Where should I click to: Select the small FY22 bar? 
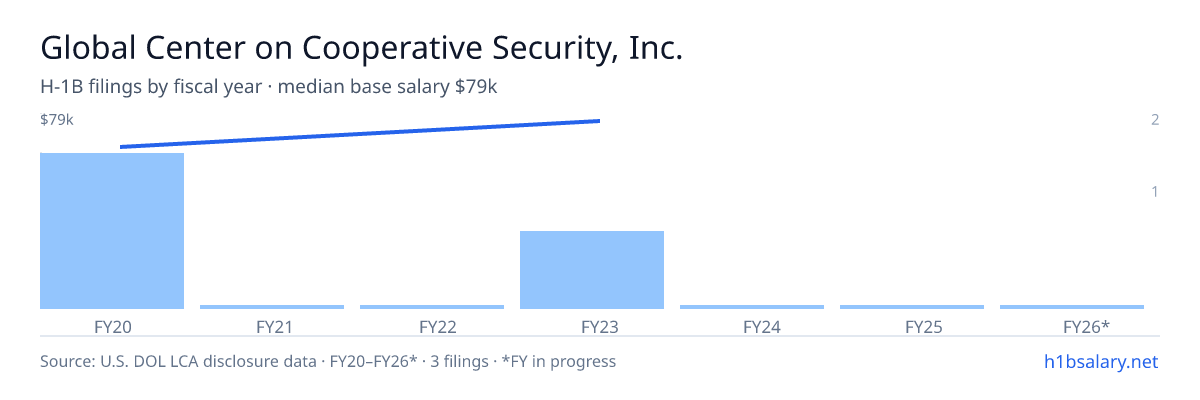coord(432,307)
